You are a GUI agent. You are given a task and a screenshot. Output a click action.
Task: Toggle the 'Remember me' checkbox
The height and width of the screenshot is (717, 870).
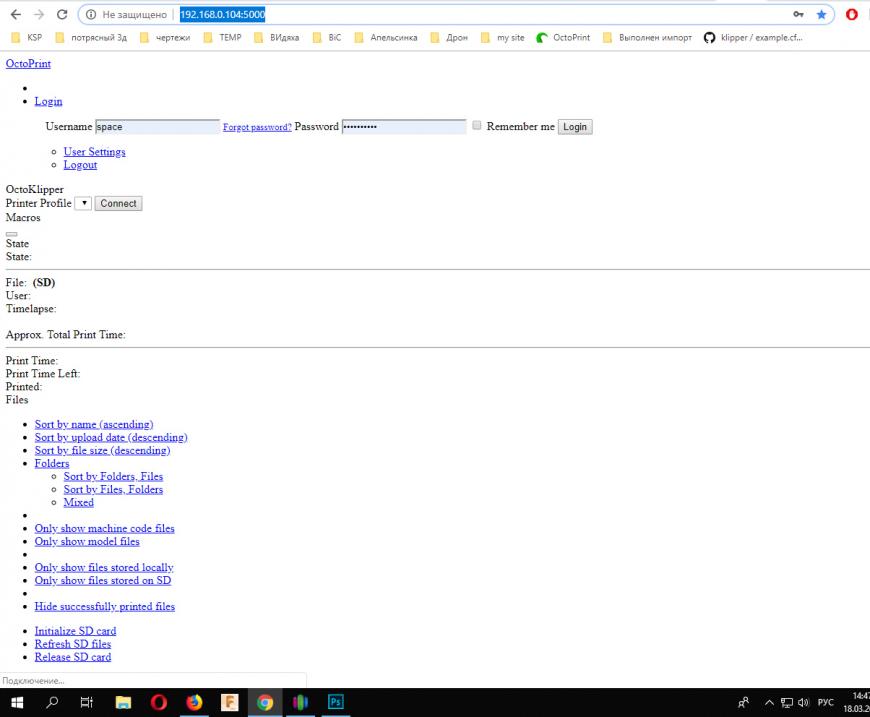pos(477,125)
